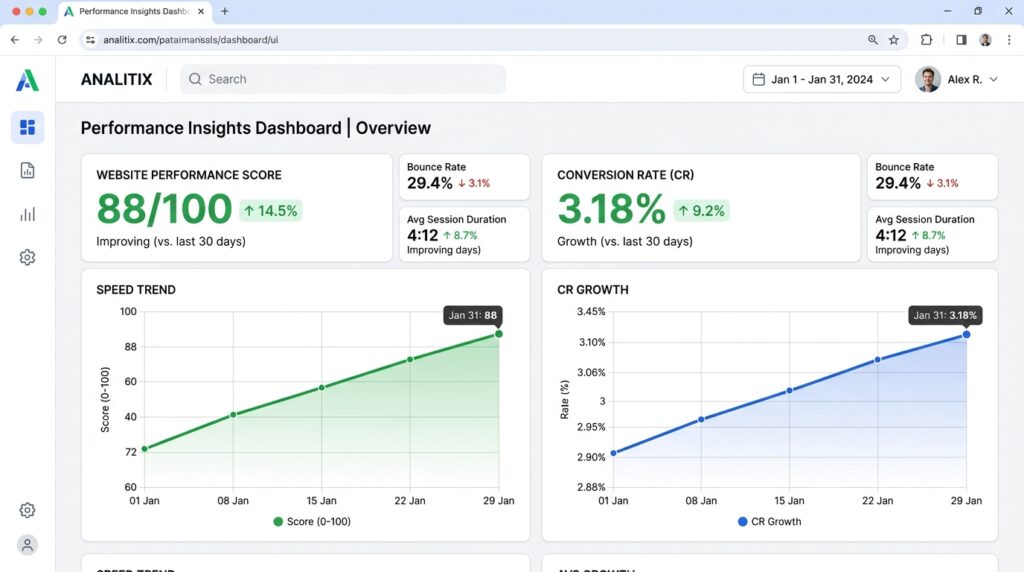Select the bar chart analytics sidebar icon

click(x=27, y=214)
